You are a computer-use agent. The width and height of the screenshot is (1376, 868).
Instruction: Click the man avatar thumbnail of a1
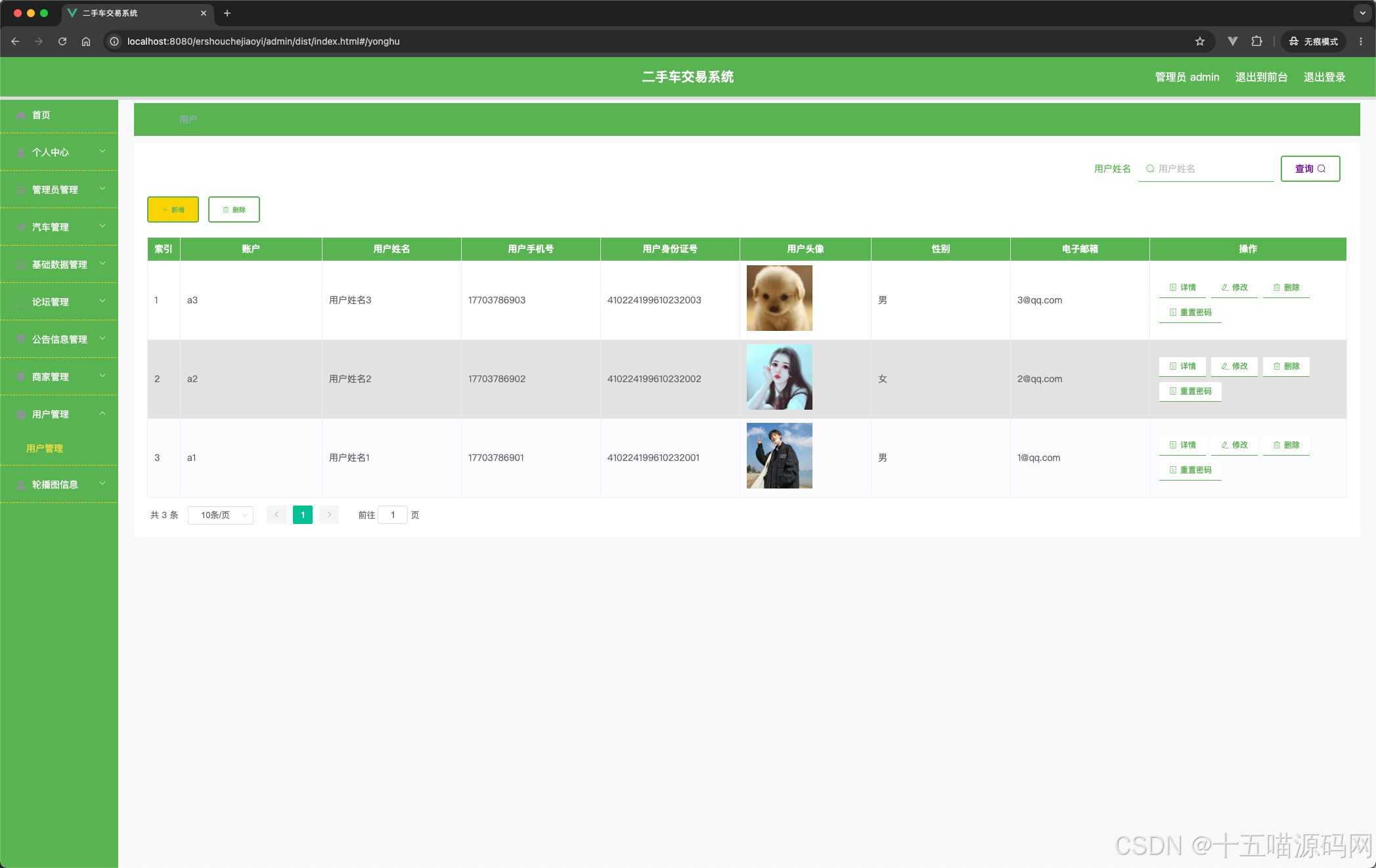point(779,456)
